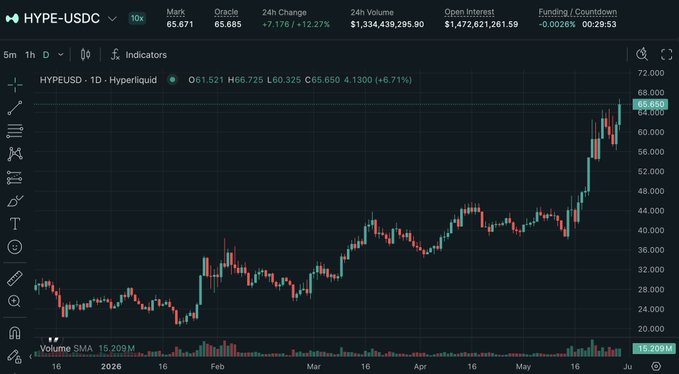The height and width of the screenshot is (374, 679).
Task: Select the D daily timeframe
Action: 46,55
